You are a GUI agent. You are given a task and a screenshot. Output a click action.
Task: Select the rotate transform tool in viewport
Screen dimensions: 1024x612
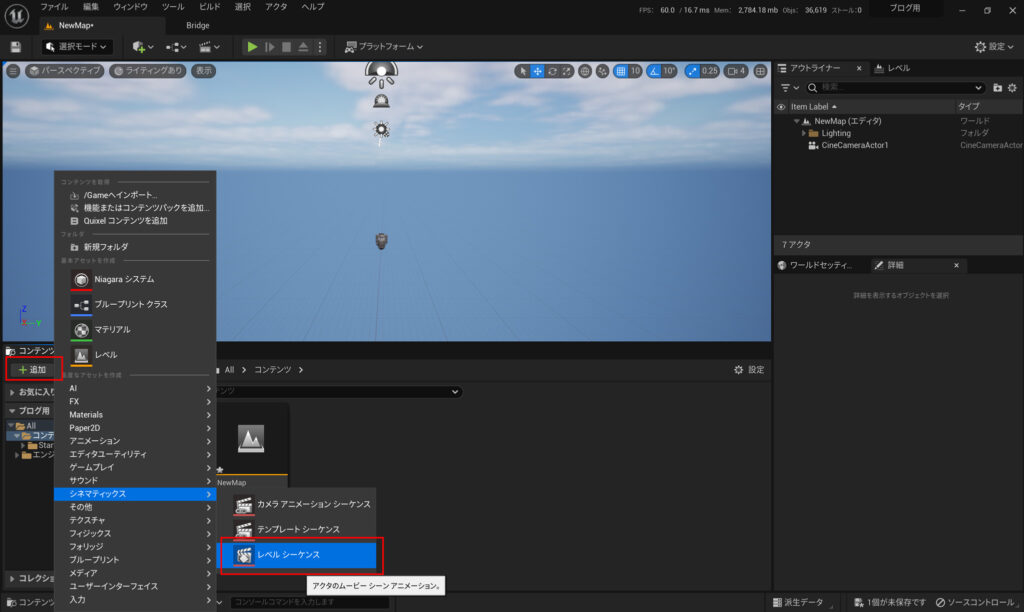click(x=553, y=71)
